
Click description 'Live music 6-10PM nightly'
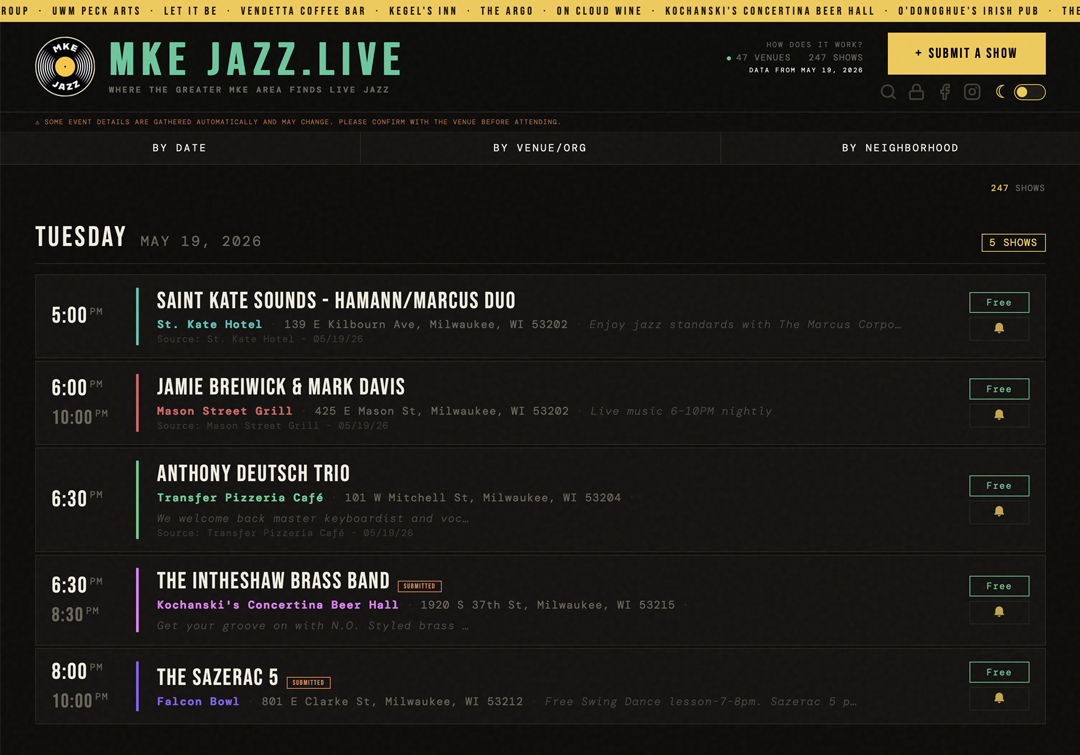(681, 411)
